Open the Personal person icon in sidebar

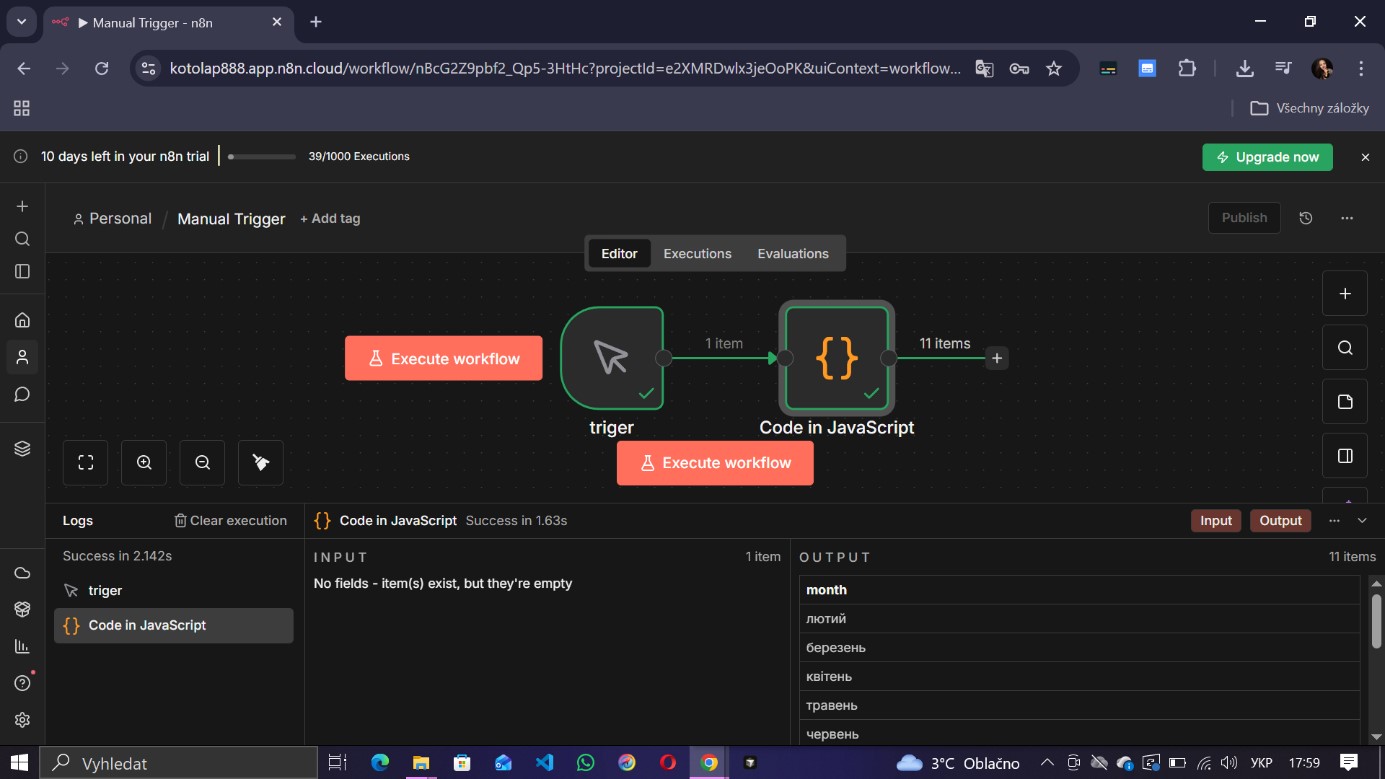(x=22, y=357)
